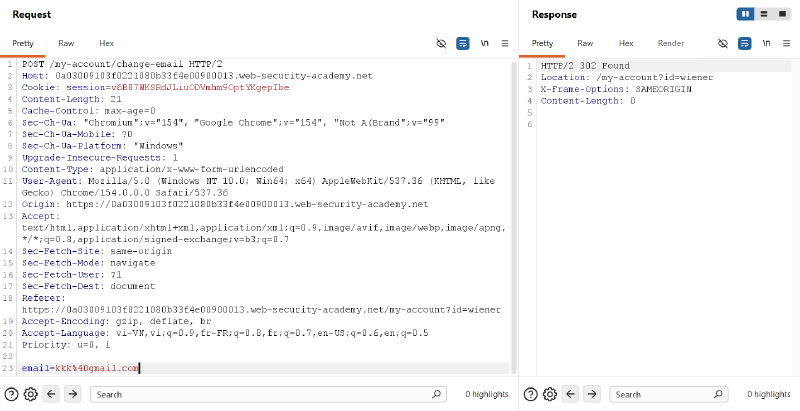The image size is (800, 411).
Task: Switch to Response Render tab
Action: point(671,43)
